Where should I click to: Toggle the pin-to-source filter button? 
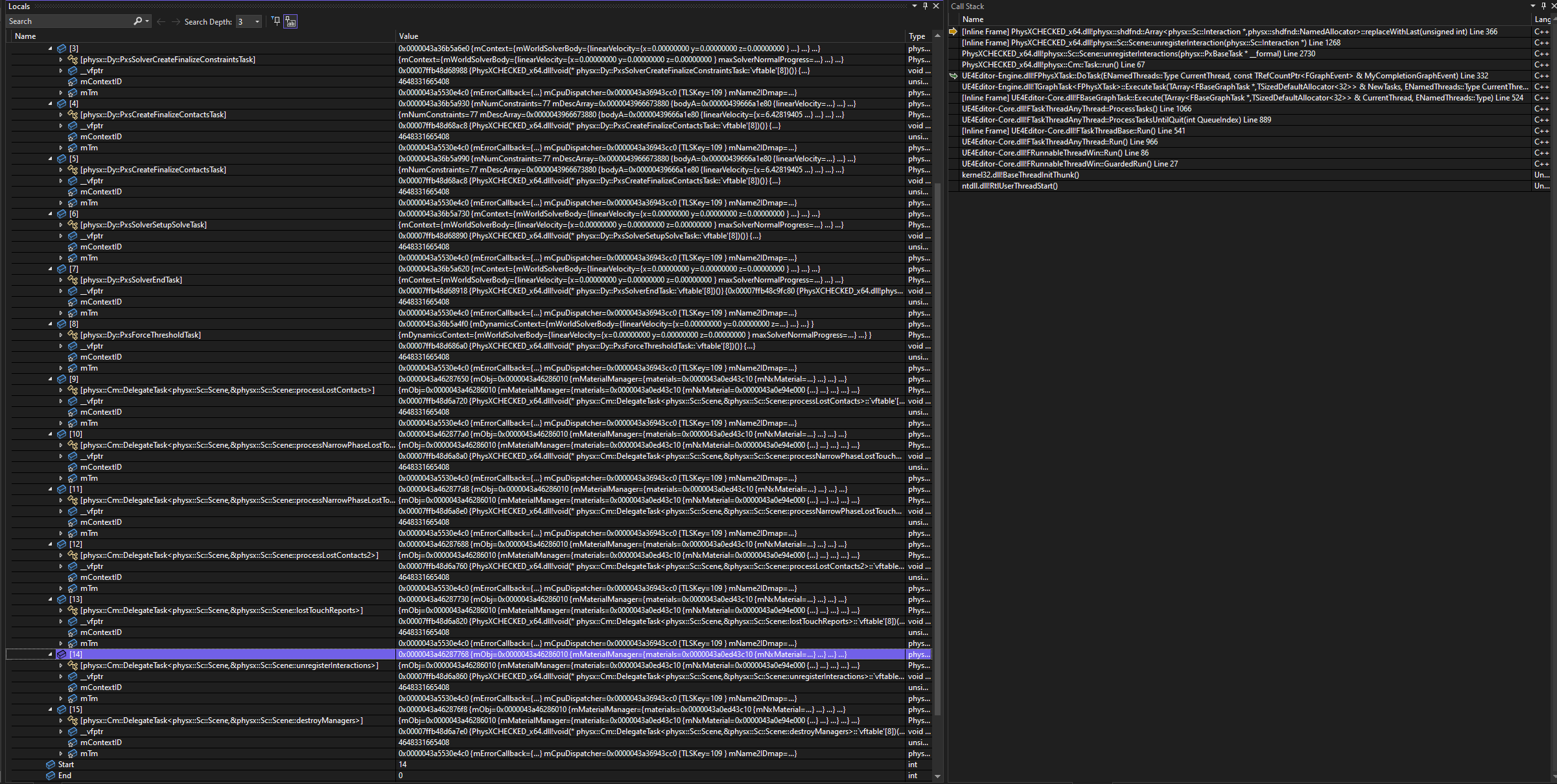(275, 21)
